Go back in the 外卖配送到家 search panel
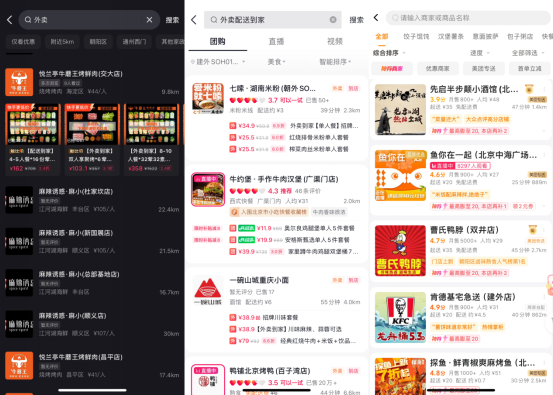The height and width of the screenshot is (395, 553). click(x=194, y=20)
